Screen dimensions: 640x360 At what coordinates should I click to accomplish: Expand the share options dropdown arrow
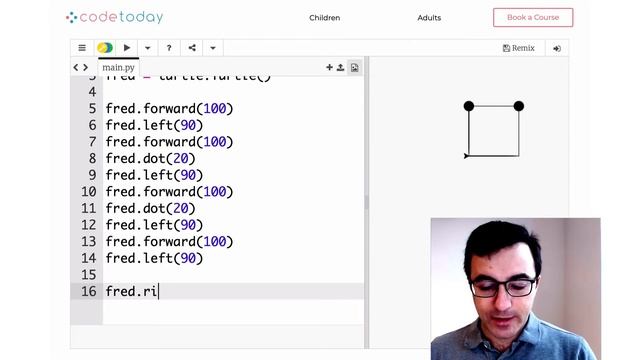coord(213,48)
